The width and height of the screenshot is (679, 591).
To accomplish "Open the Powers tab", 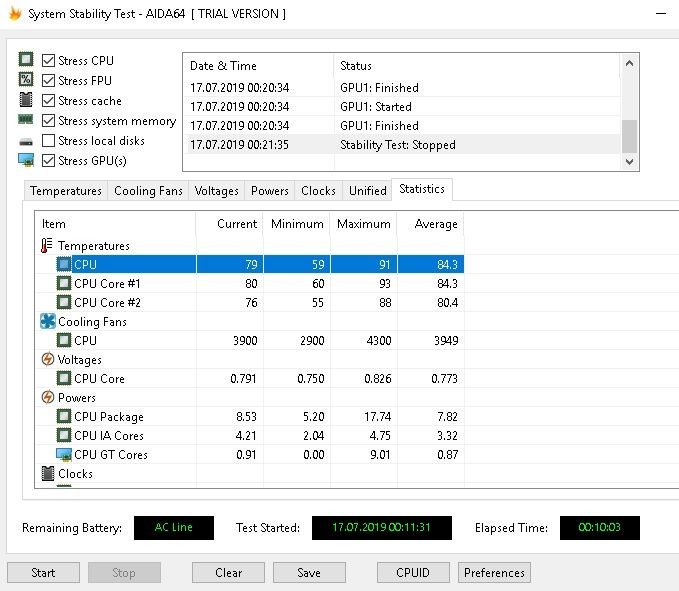I will pyautogui.click(x=270, y=191).
